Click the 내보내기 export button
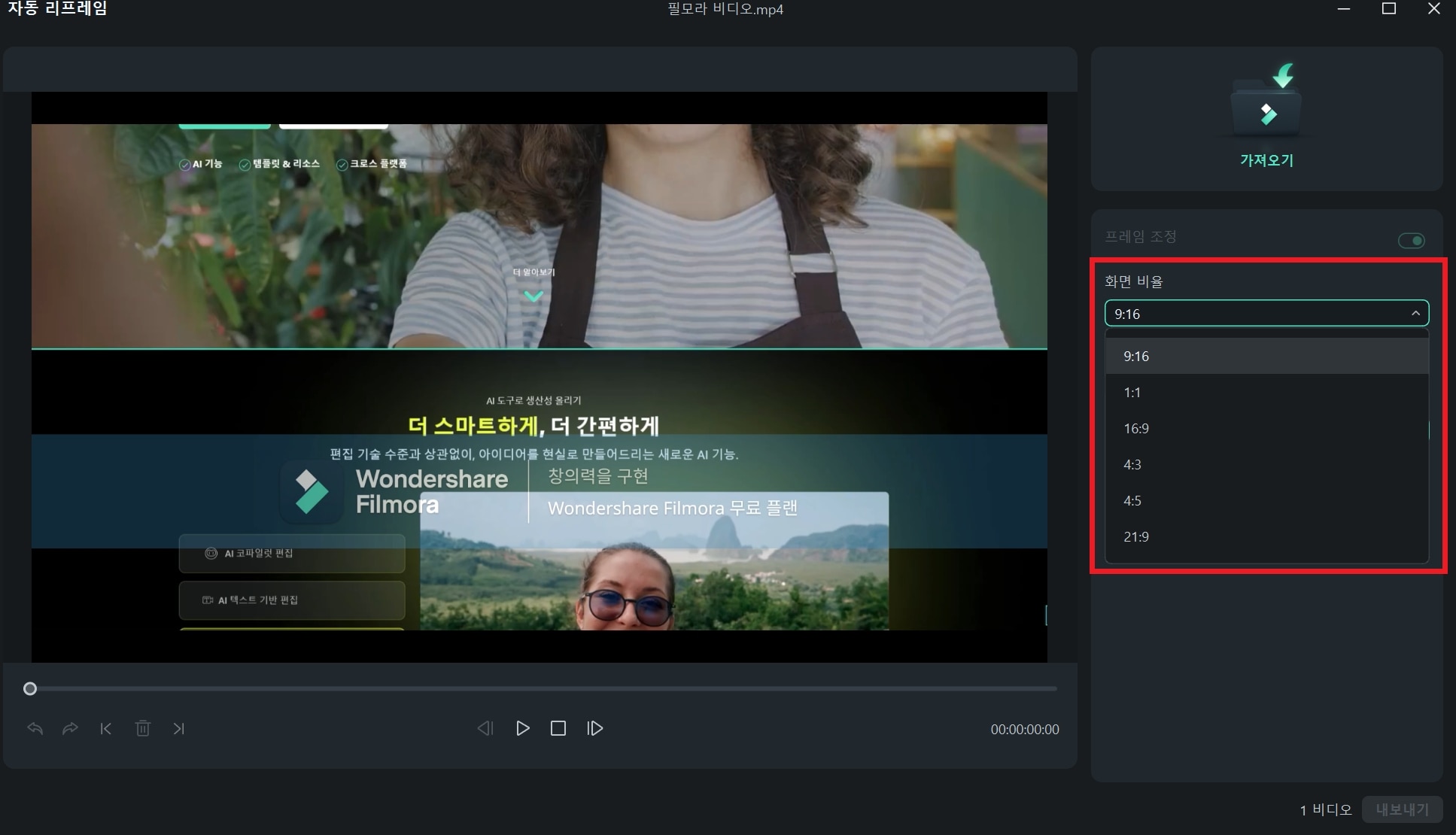This screenshot has height=835, width=1456. (1402, 809)
